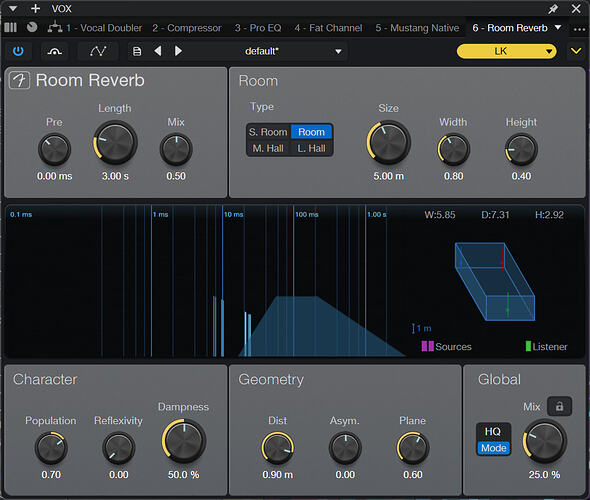This screenshot has width=590, height=500.
Task: Click the Dampness knob
Action: [x=184, y=441]
